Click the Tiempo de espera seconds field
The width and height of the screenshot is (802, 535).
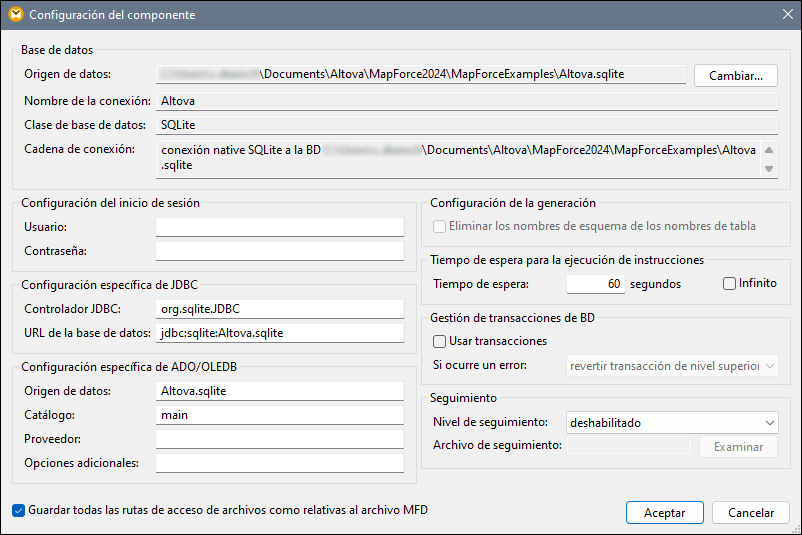(596, 284)
